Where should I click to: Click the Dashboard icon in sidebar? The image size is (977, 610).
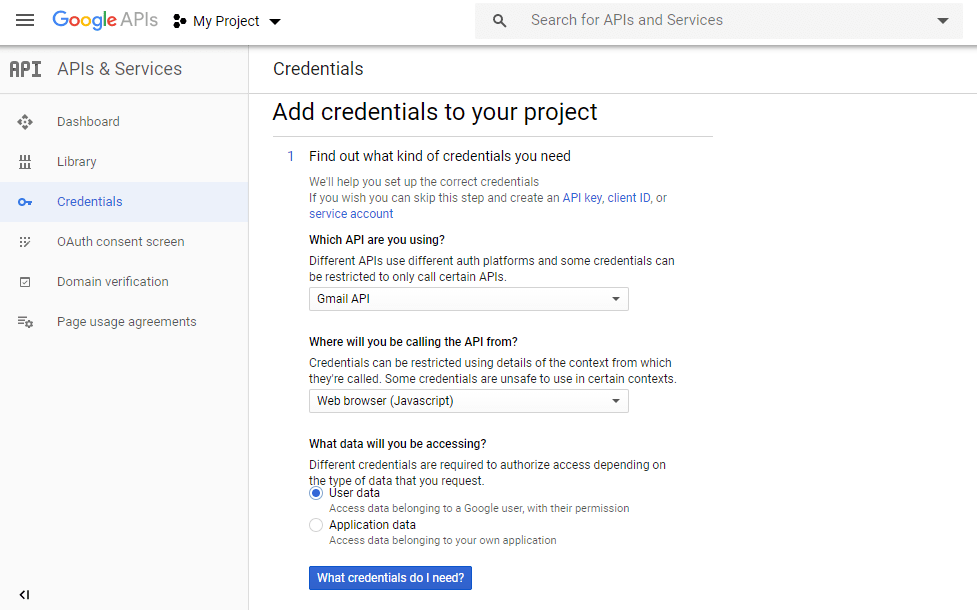(25, 122)
